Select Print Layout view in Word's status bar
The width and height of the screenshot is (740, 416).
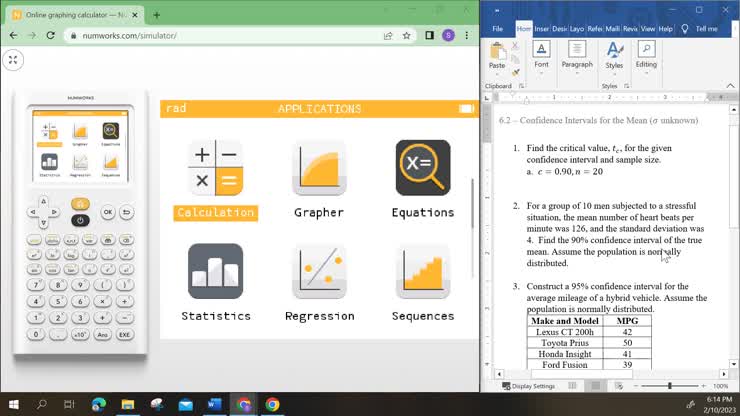pyautogui.click(x=596, y=386)
